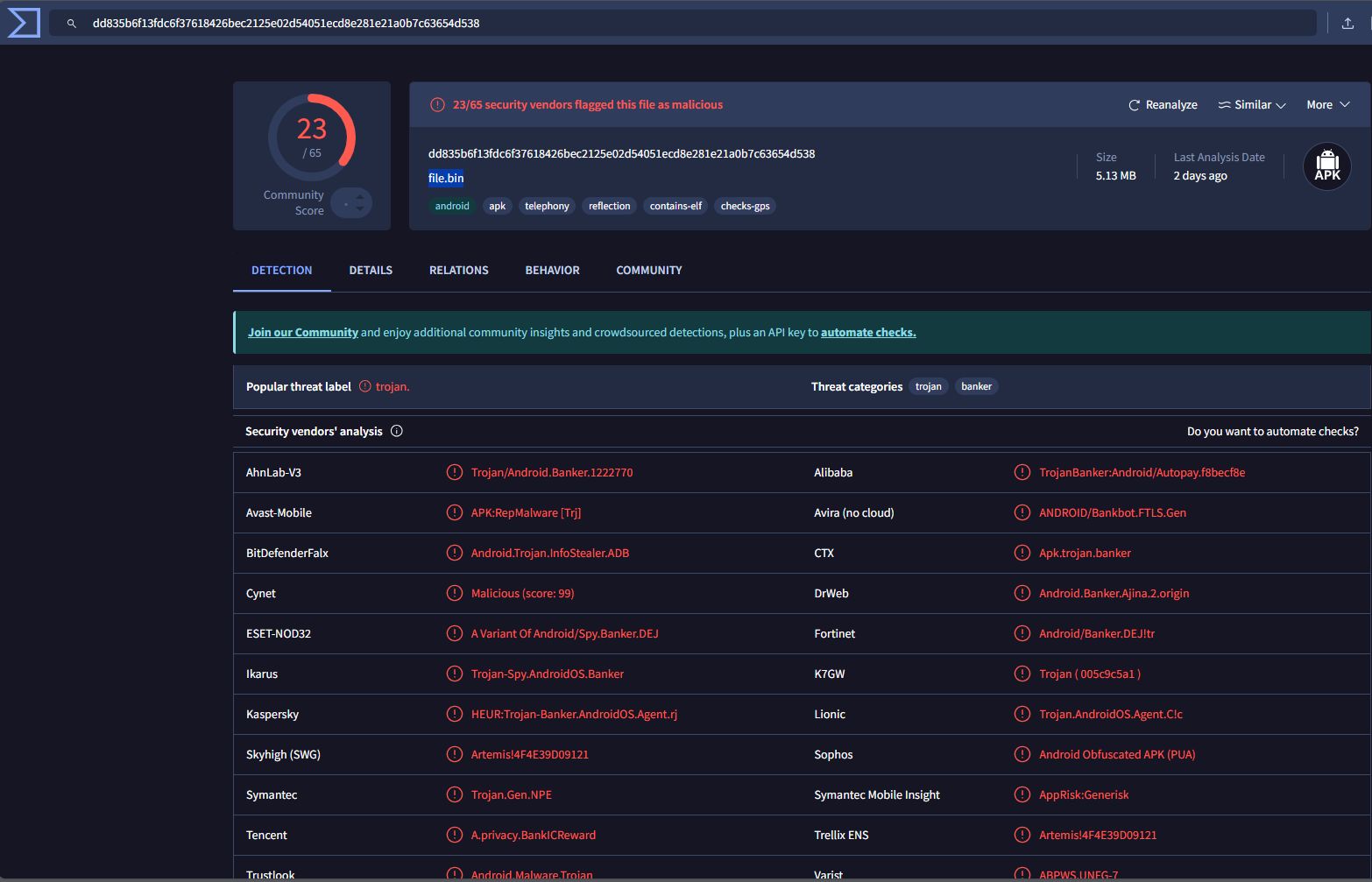Click Trellix ENS detection alert icon
Screen dimensions: 1372x882
pyautogui.click(x=1022, y=835)
